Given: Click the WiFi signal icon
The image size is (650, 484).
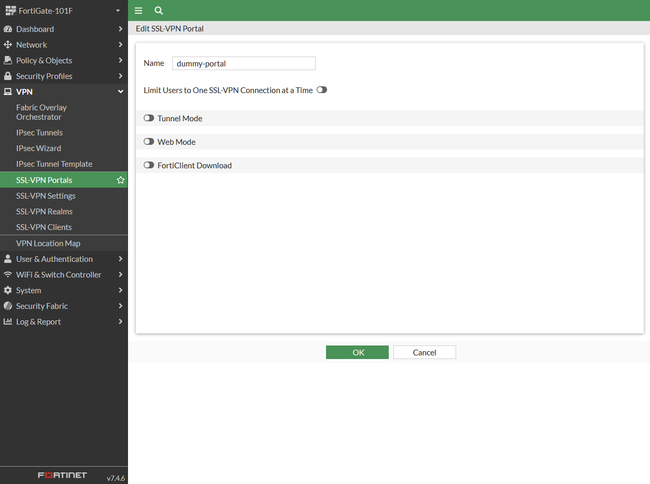Looking at the screenshot, I should tap(7, 275).
